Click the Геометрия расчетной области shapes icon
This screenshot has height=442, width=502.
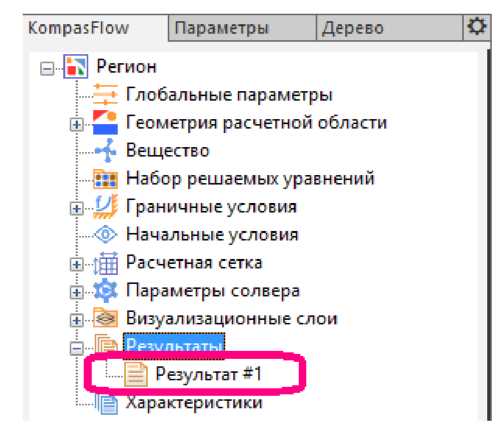pyautogui.click(x=105, y=122)
